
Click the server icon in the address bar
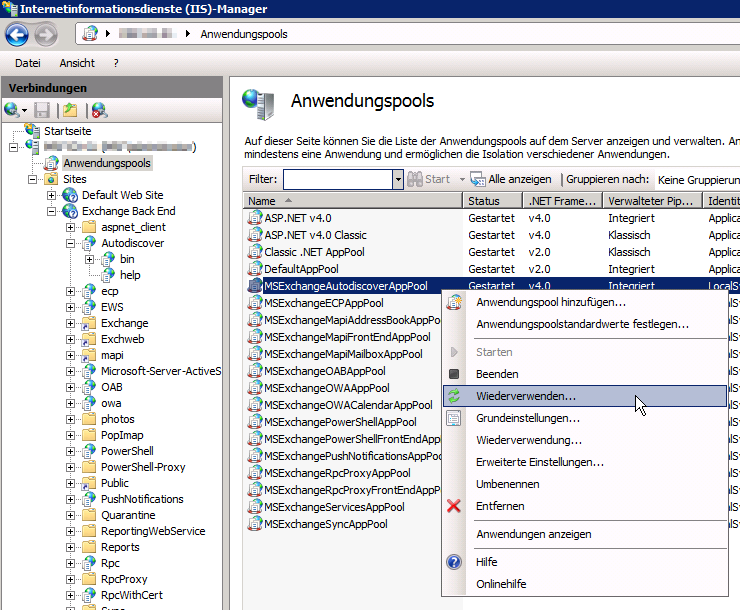pos(90,34)
